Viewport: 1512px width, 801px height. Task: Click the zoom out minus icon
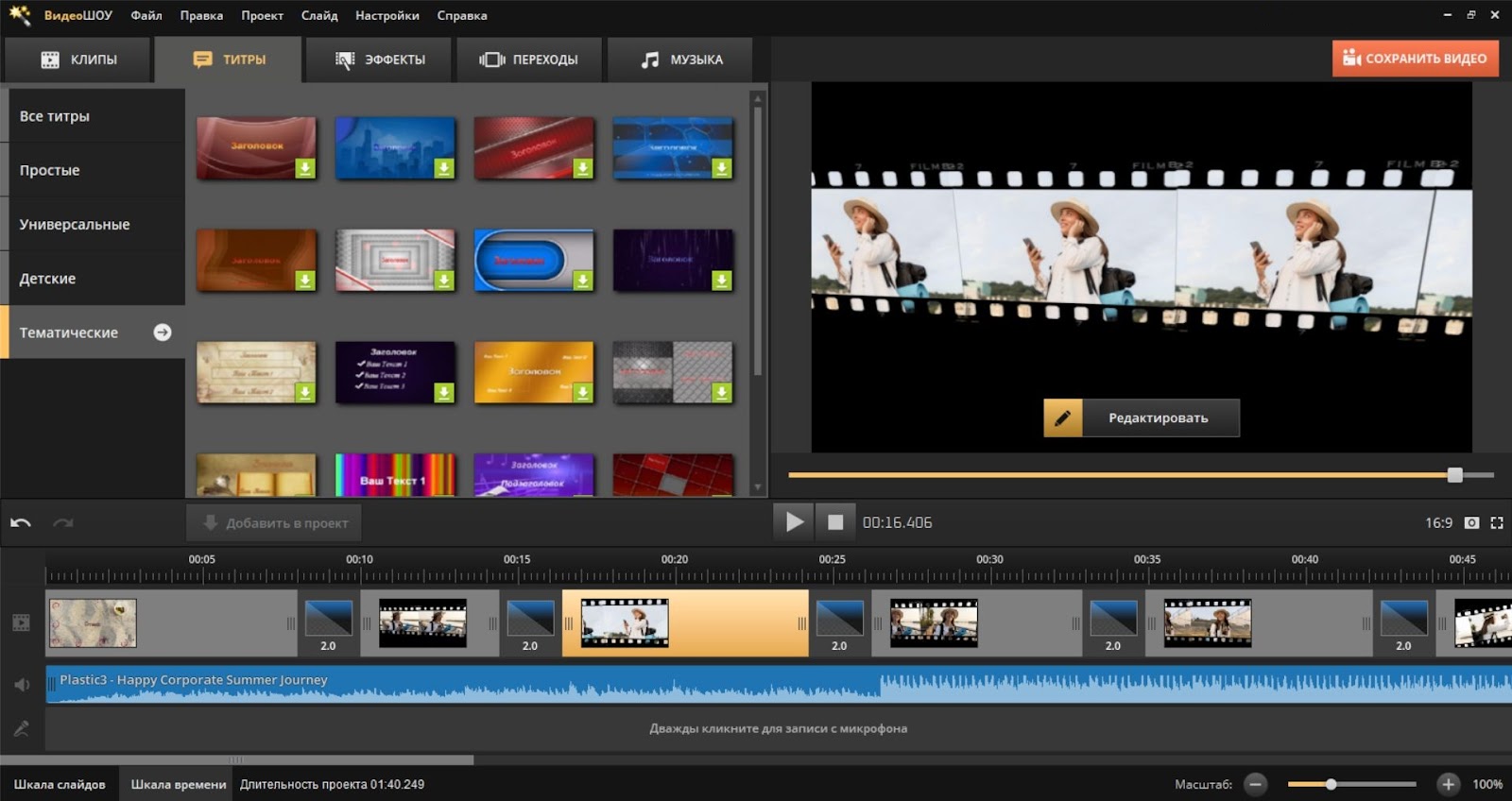[1256, 784]
